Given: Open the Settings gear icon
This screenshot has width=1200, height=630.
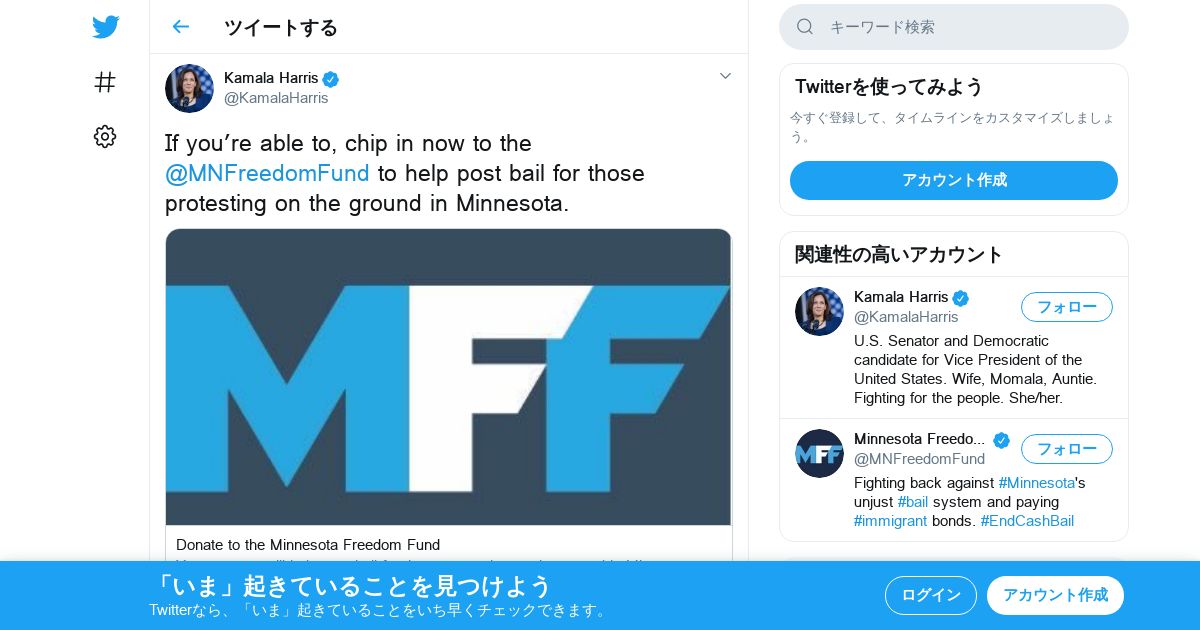Looking at the screenshot, I should click(x=105, y=137).
